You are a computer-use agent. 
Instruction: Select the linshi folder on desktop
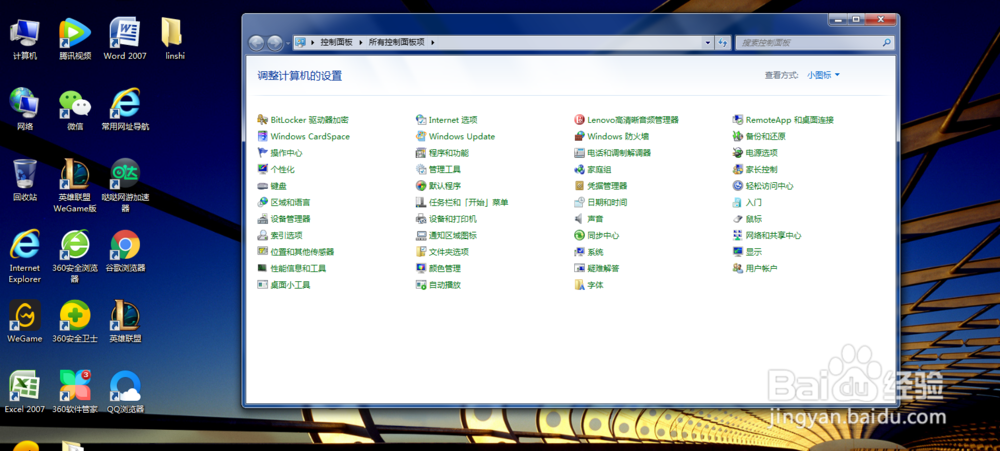pyautogui.click(x=175, y=38)
